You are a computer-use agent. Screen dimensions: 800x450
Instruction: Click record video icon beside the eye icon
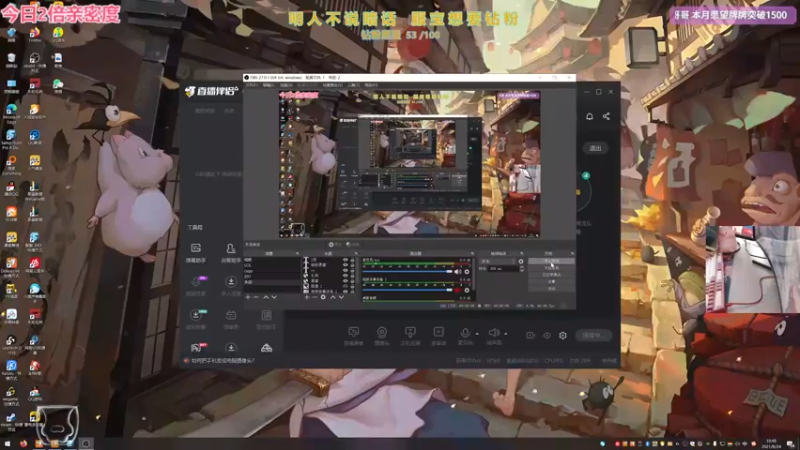531,335
